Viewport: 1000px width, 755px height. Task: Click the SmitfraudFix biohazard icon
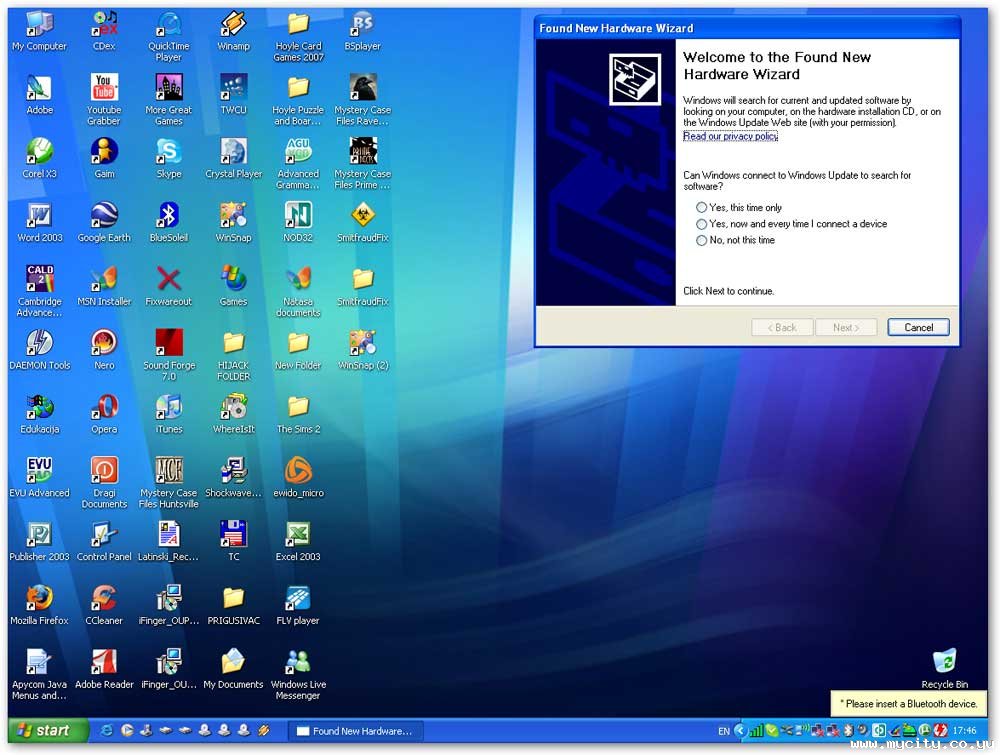(x=362, y=223)
